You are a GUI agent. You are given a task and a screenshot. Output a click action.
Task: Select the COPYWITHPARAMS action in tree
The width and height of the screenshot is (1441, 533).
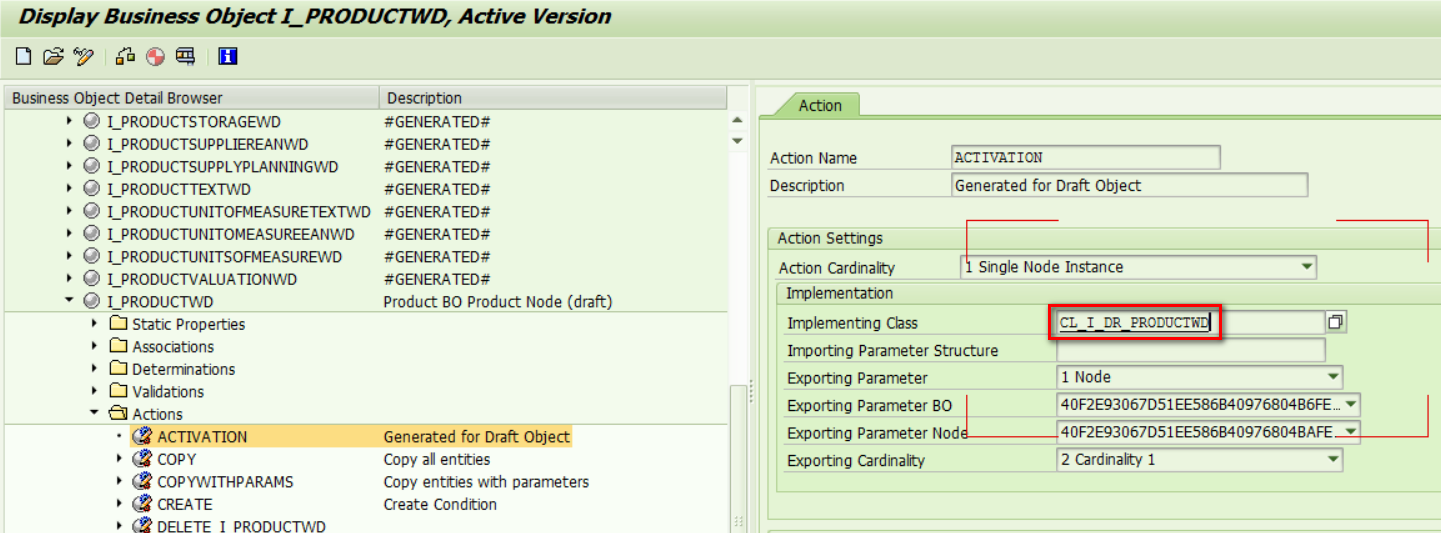point(225,482)
